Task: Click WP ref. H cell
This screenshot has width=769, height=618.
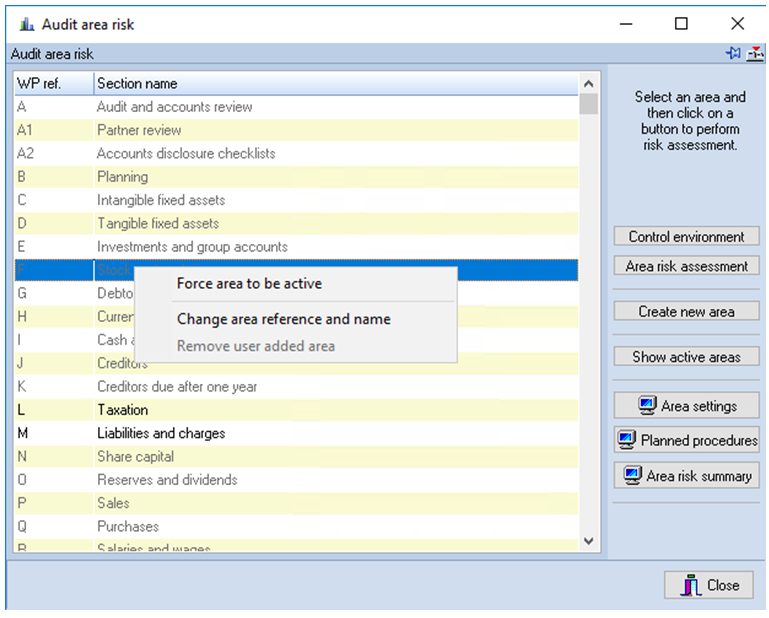Action: pyautogui.click(x=54, y=316)
